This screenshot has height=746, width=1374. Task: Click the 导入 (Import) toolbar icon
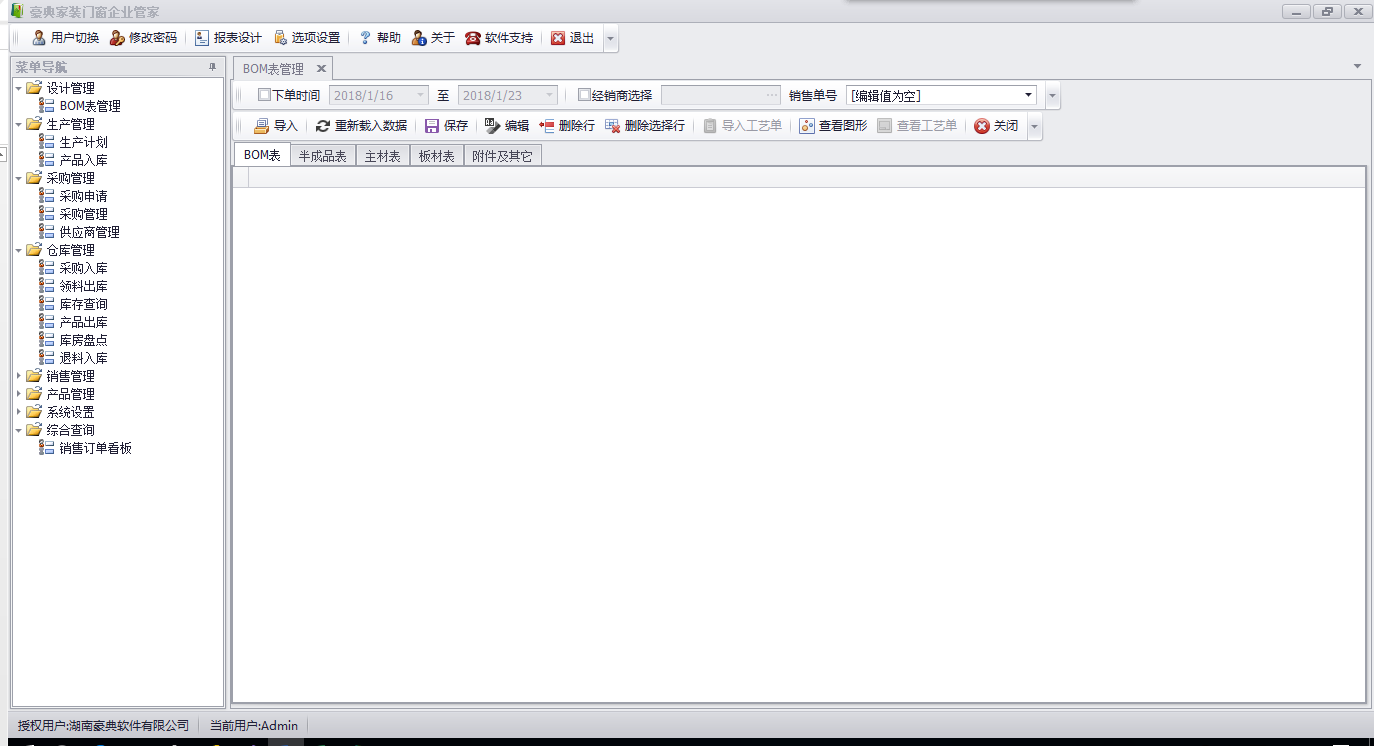tap(262, 126)
